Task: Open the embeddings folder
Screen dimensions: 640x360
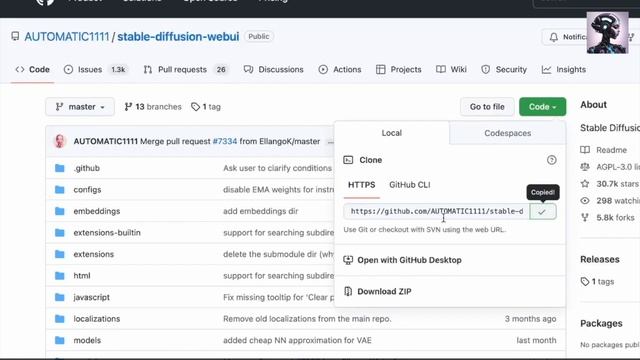Action: (x=97, y=211)
